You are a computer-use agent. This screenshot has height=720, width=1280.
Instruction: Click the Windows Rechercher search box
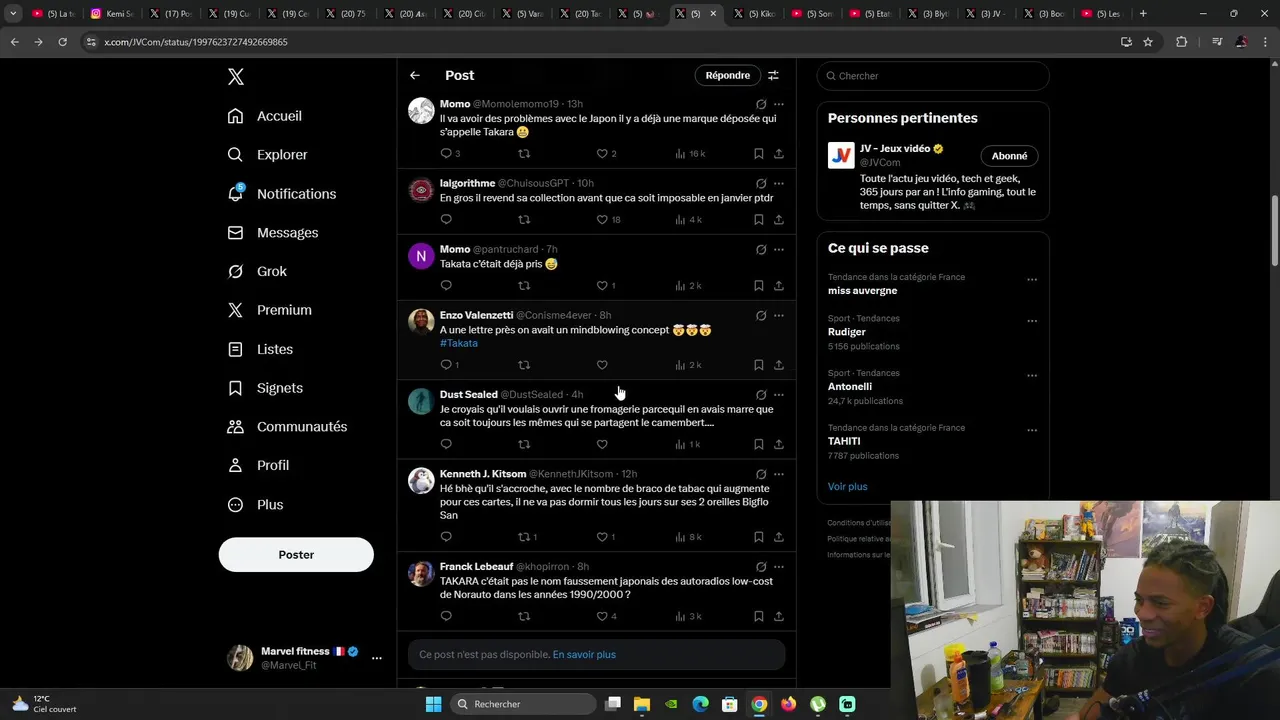click(x=522, y=704)
